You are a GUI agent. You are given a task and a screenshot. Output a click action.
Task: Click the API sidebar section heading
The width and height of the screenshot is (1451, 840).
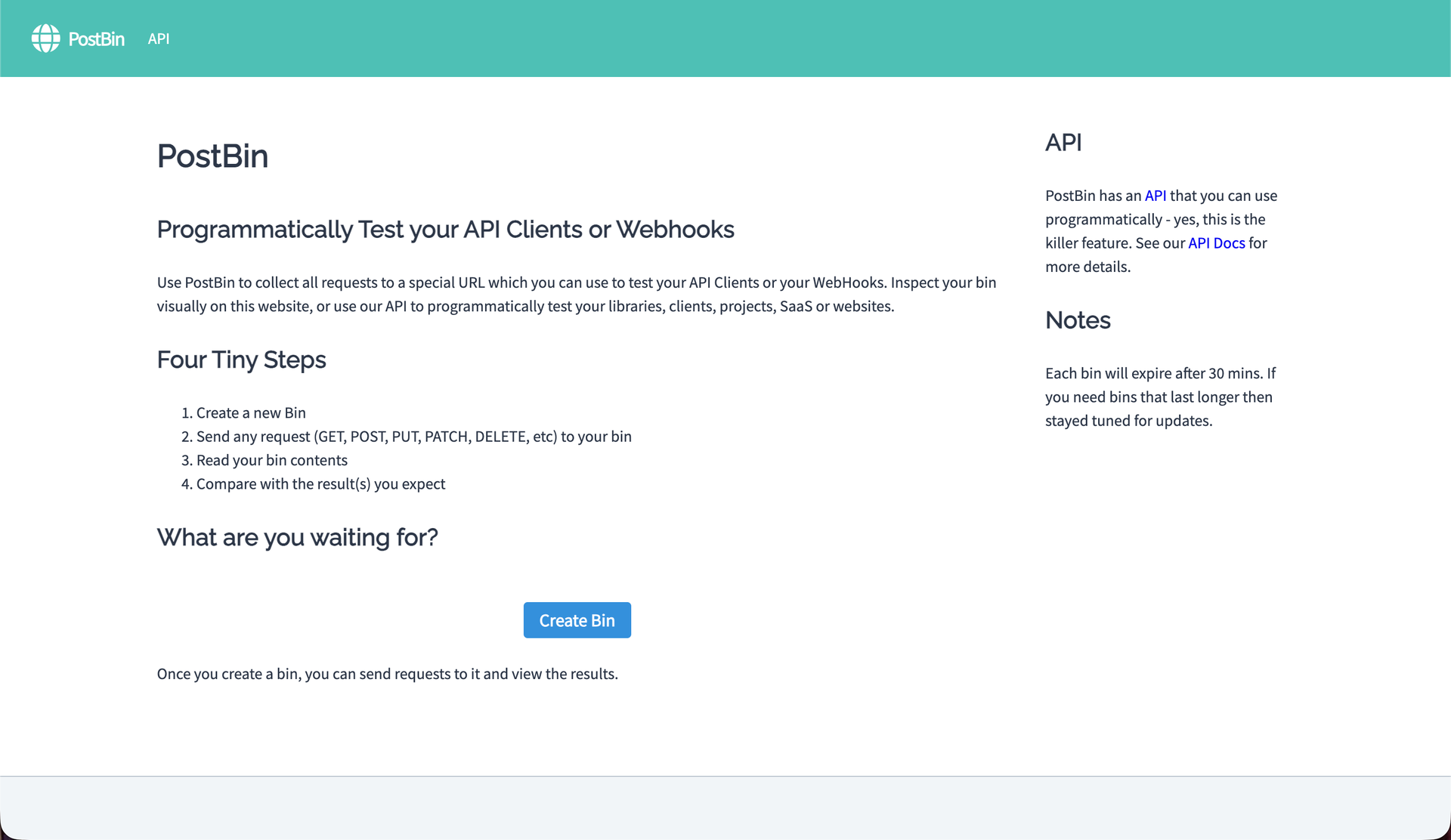pos(1063,143)
